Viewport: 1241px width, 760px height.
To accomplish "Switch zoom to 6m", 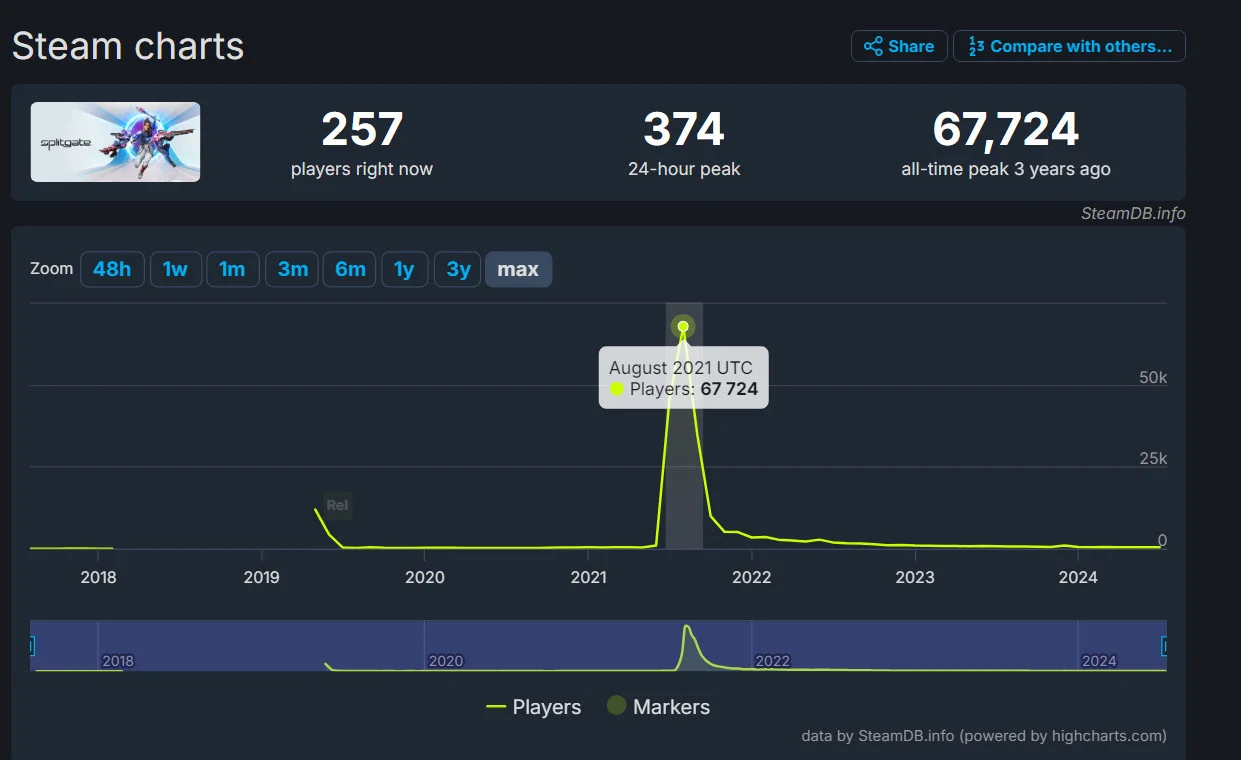I will click(x=350, y=269).
